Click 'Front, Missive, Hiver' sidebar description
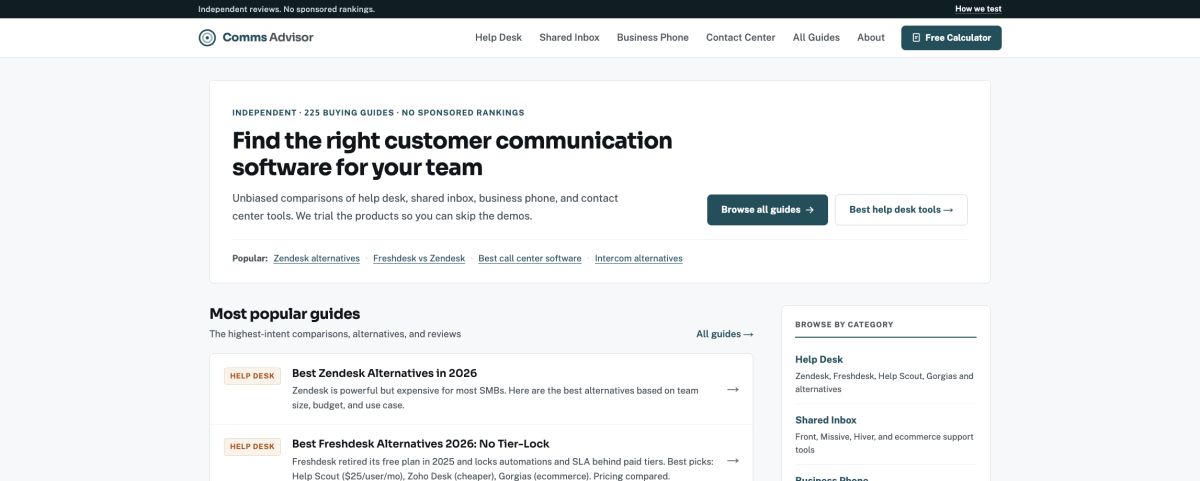 884,443
